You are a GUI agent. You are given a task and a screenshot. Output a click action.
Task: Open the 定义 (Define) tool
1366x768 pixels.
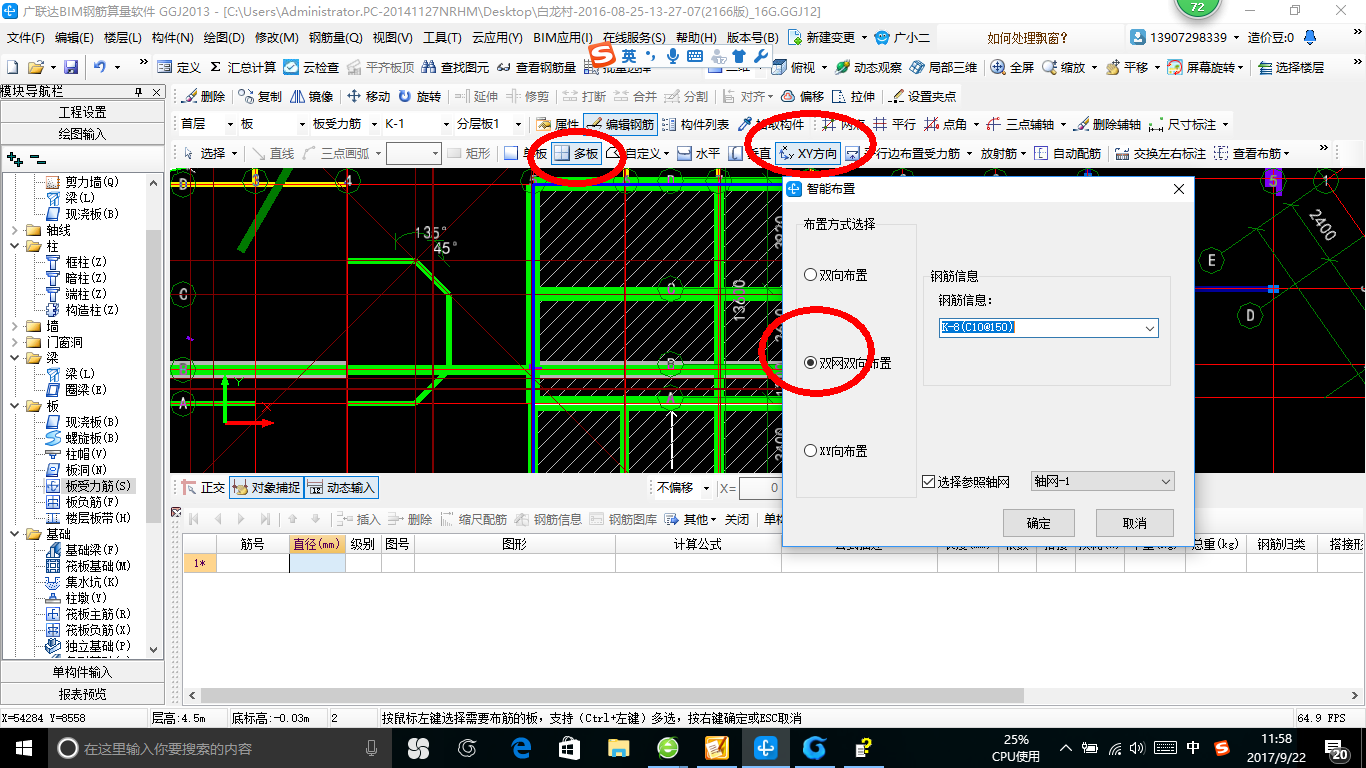[x=180, y=68]
